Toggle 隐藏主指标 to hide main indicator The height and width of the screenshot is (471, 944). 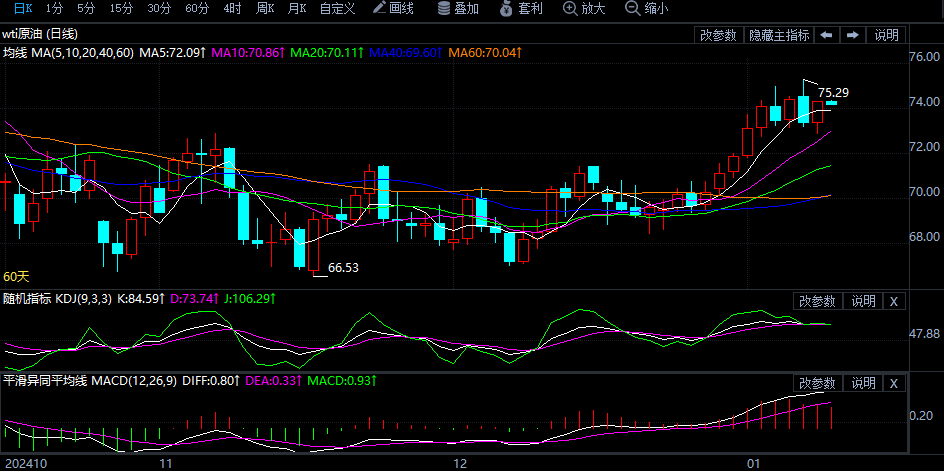pyautogui.click(x=779, y=35)
